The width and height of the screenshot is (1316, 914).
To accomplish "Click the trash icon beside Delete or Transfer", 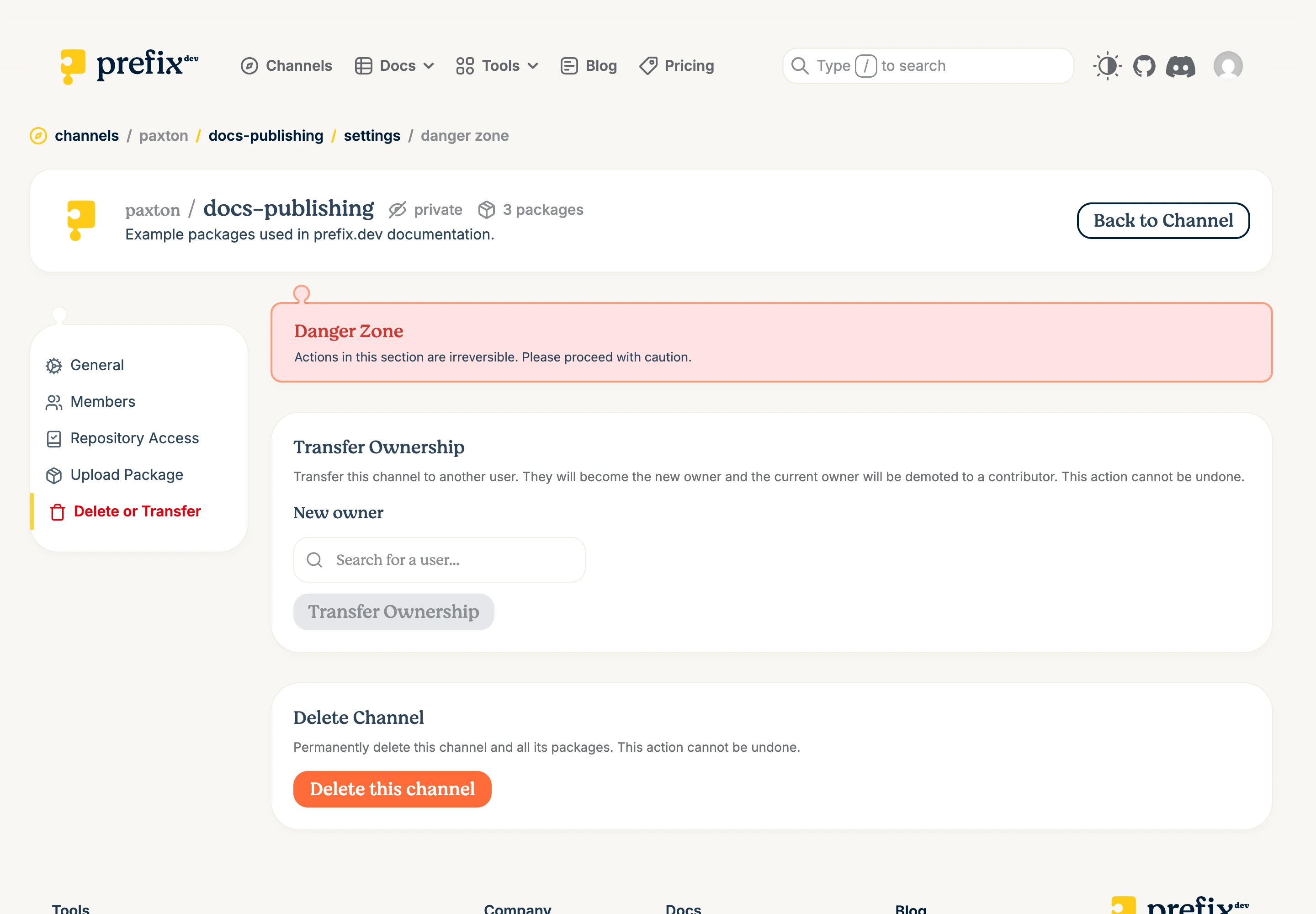I will click(57, 512).
